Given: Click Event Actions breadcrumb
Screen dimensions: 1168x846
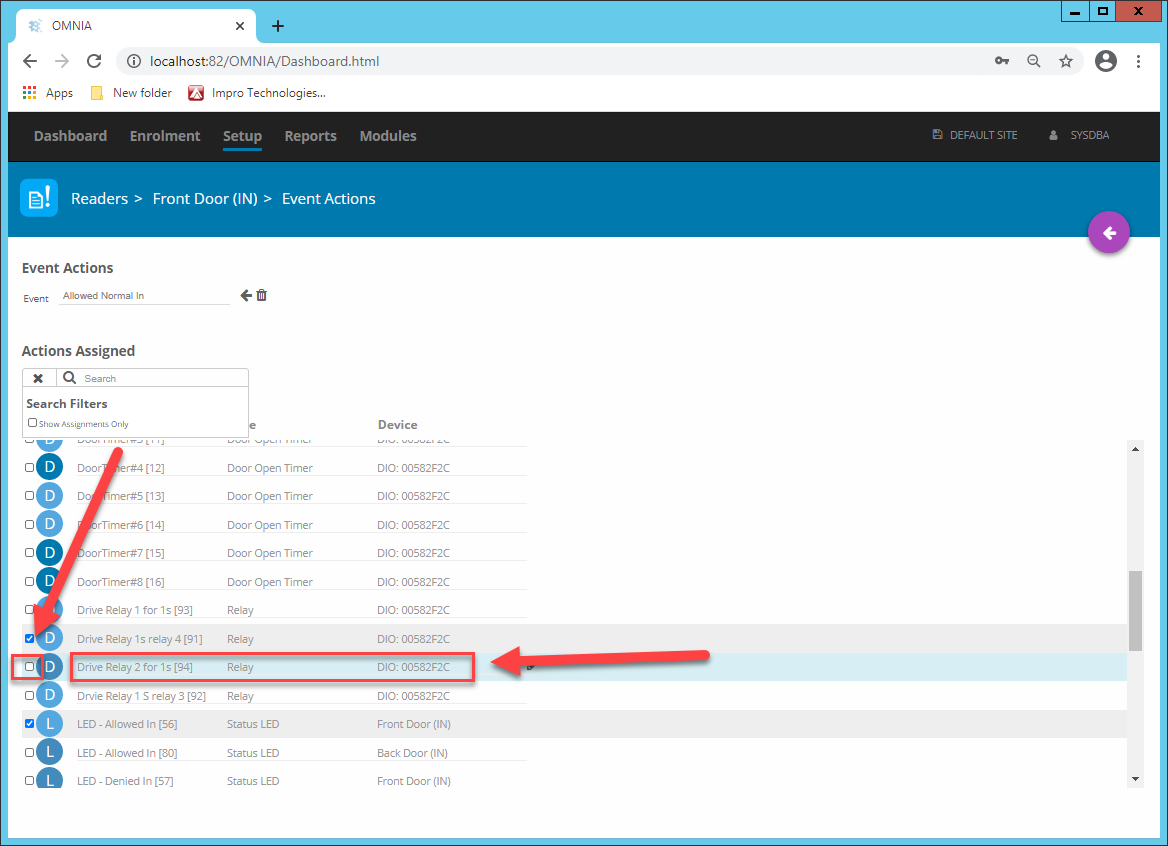Looking at the screenshot, I should pos(328,199).
